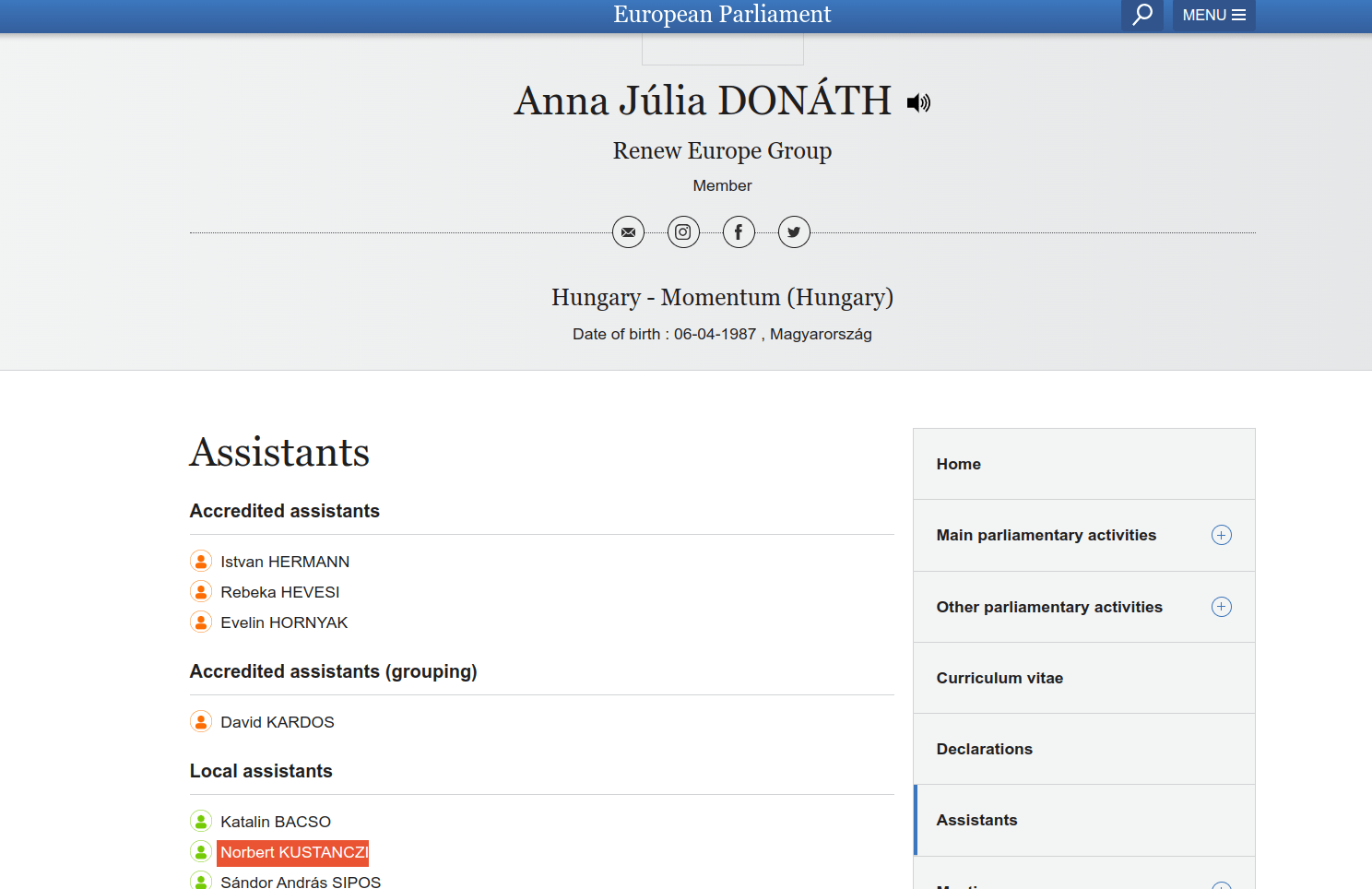1372x889 pixels.
Task: Click the name Sándor András SIPOS
Action: (x=301, y=882)
